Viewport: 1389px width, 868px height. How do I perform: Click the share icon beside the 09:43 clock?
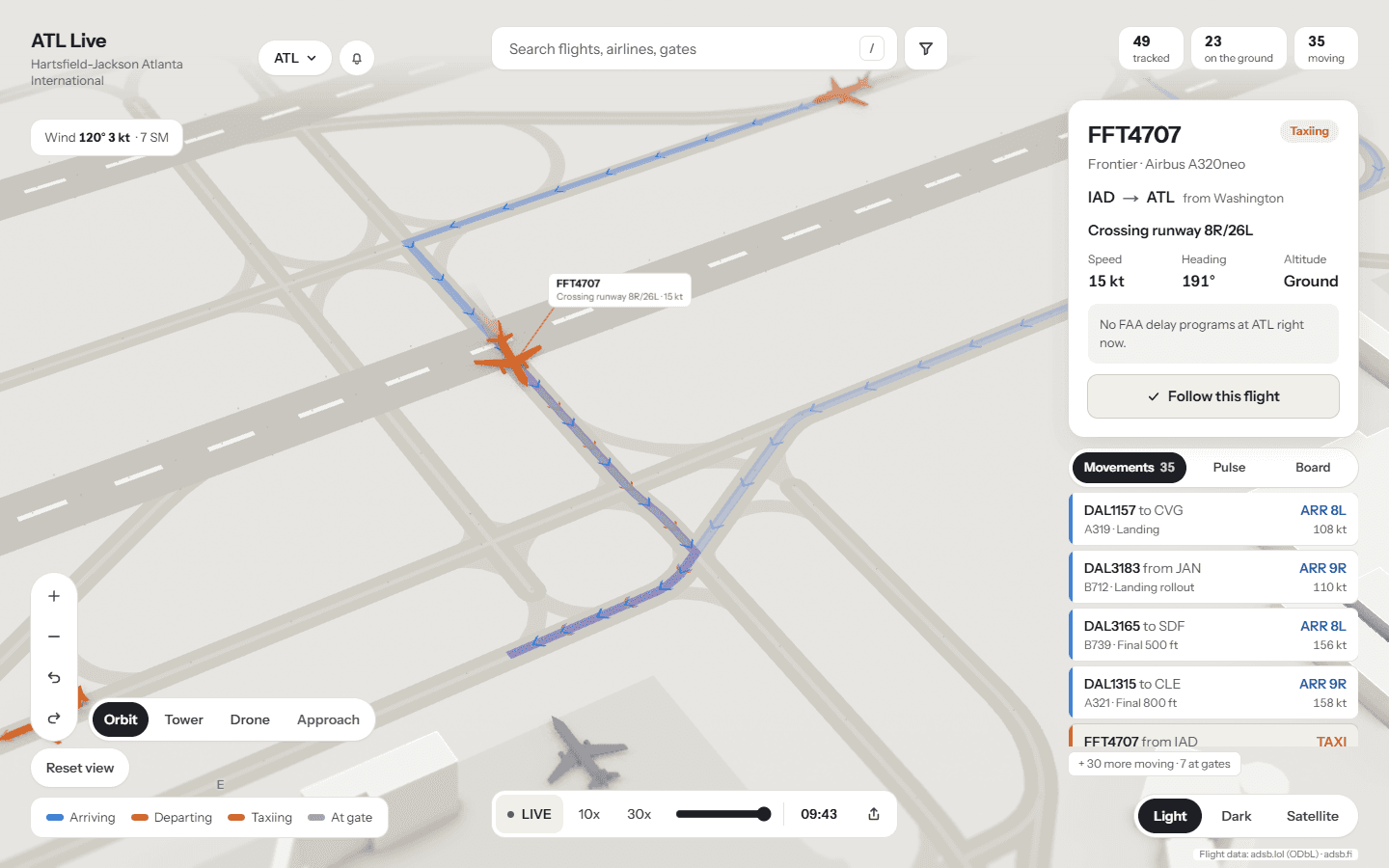pos(874,814)
